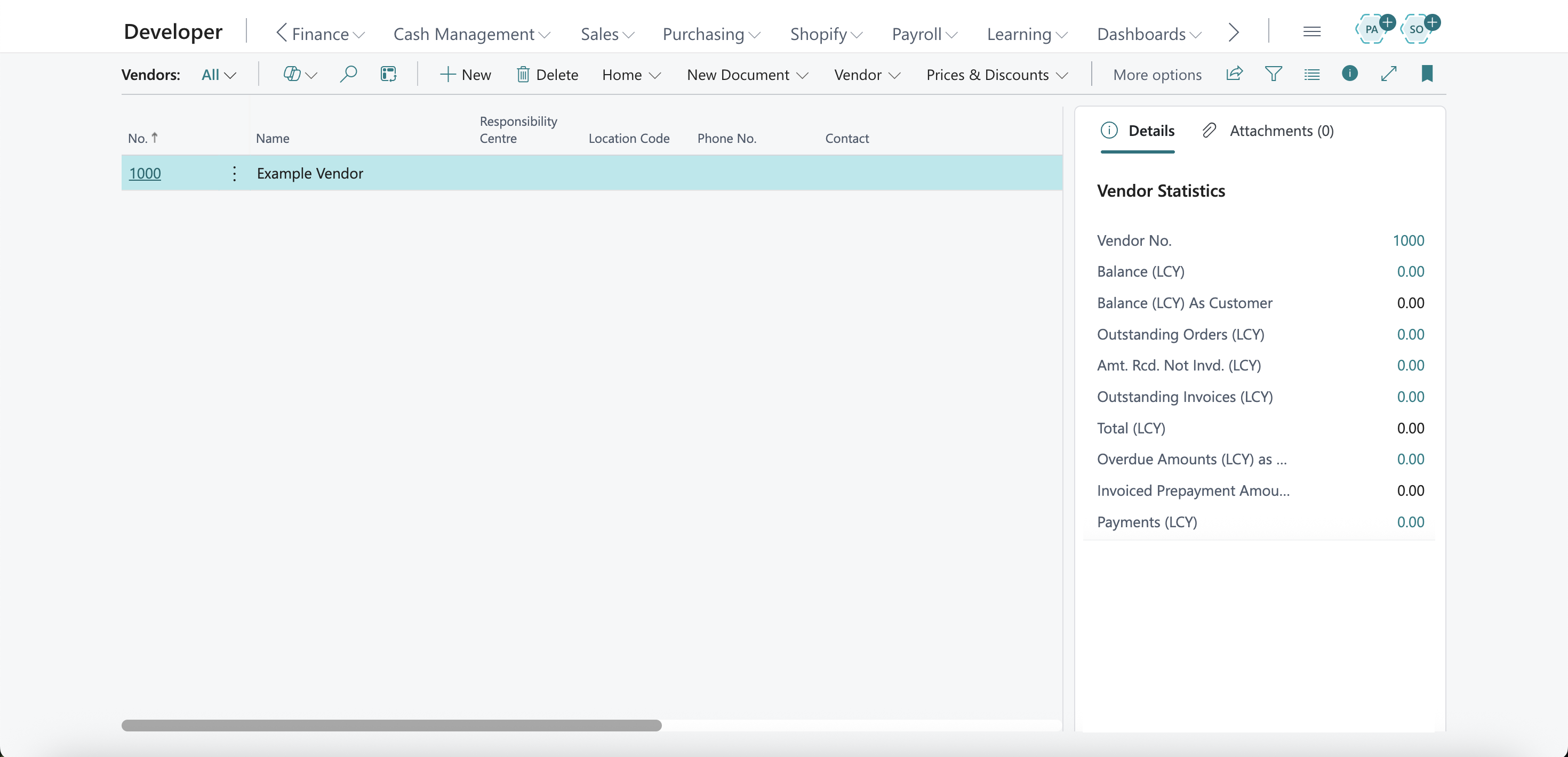This screenshot has height=757, width=1568.
Task: Click the horizontal scrollbar below the list
Action: point(391,725)
